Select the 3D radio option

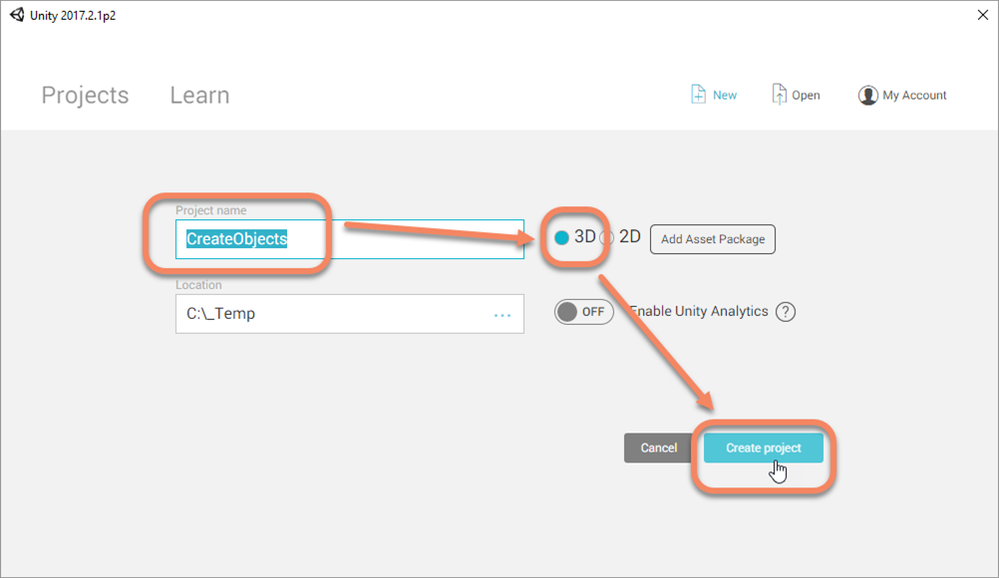[561, 238]
